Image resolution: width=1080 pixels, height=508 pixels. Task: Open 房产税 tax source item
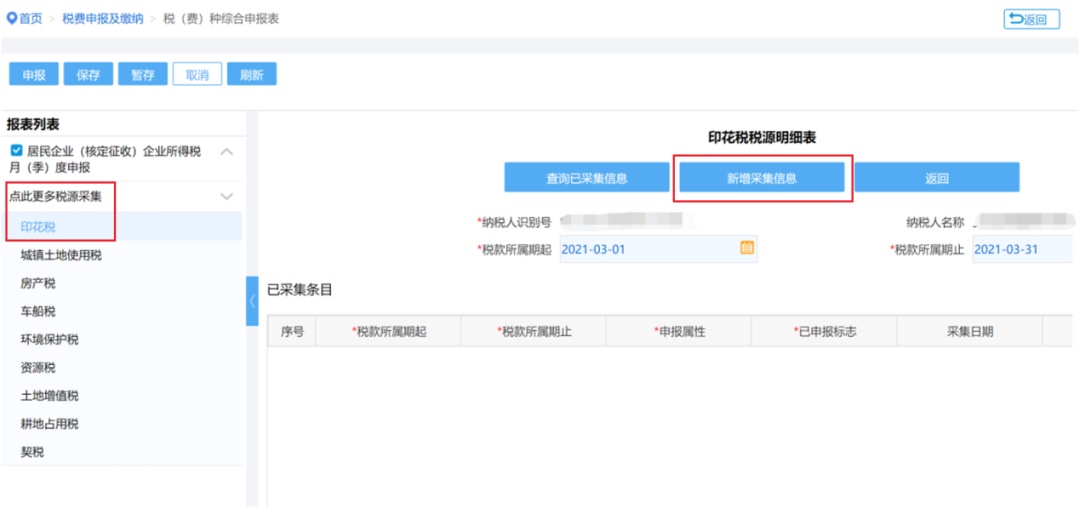[38, 283]
